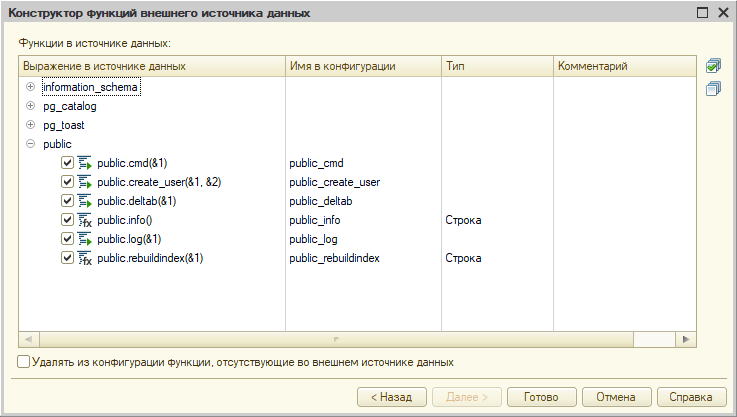The image size is (737, 417).
Task: Toggle the public.info() checkbox
Action: (x=67, y=220)
